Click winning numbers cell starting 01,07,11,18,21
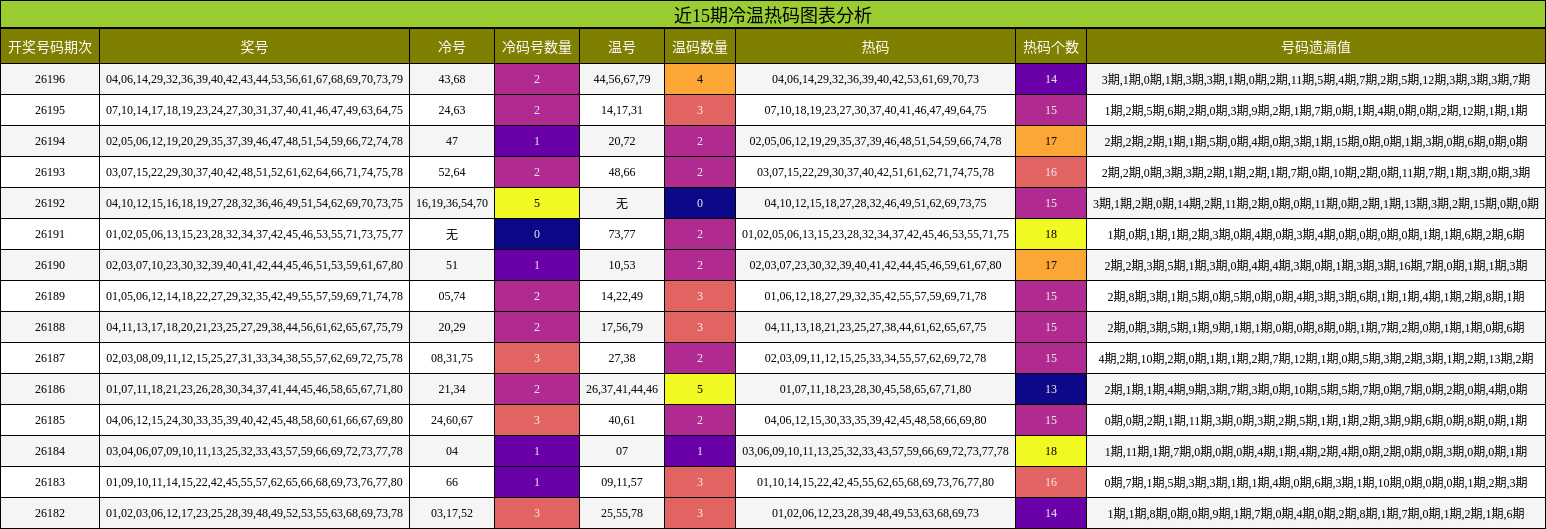Viewport: 1546px width, 529px height. (255, 389)
